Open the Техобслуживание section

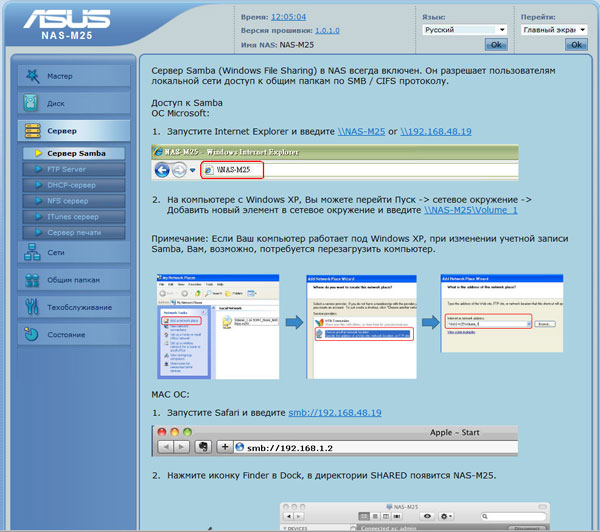[74, 307]
